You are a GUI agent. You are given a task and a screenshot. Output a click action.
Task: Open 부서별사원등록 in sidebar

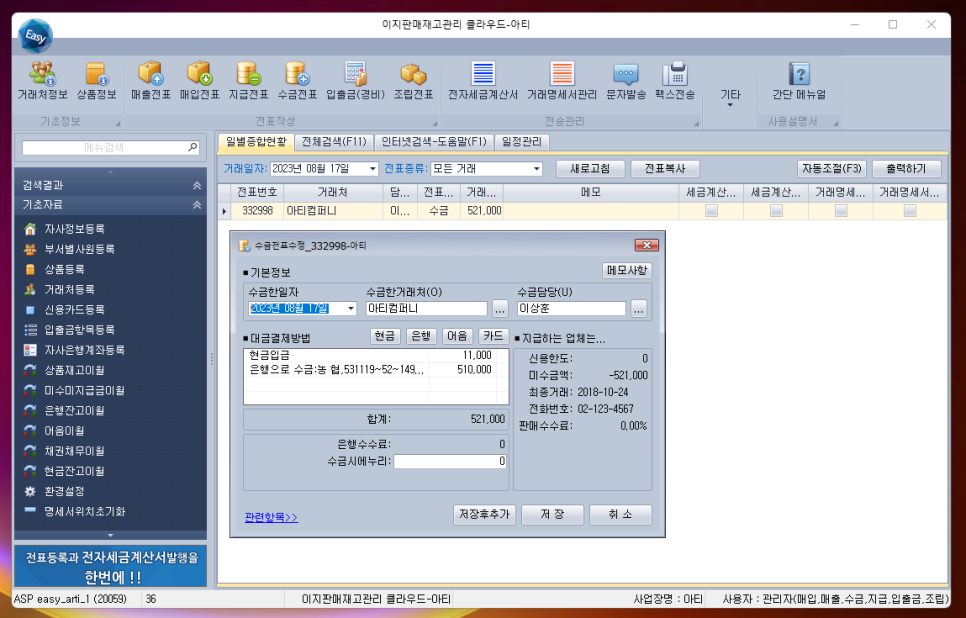(x=79, y=250)
